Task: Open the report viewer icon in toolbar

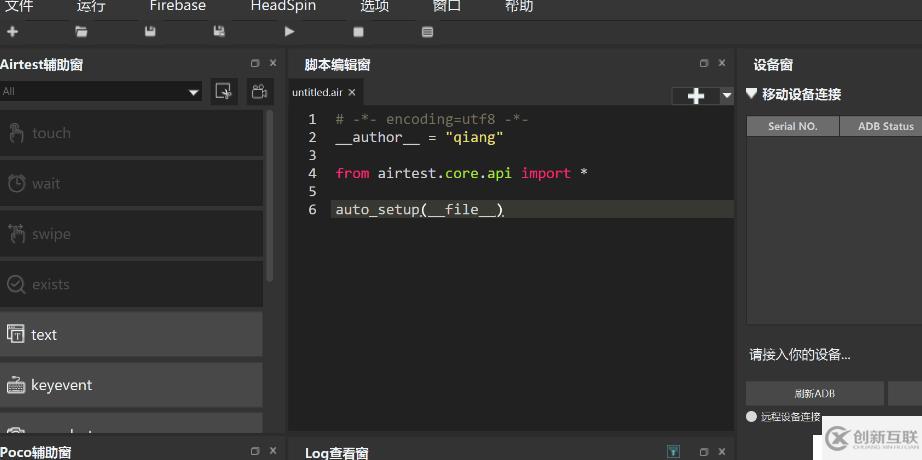Action: tap(427, 32)
